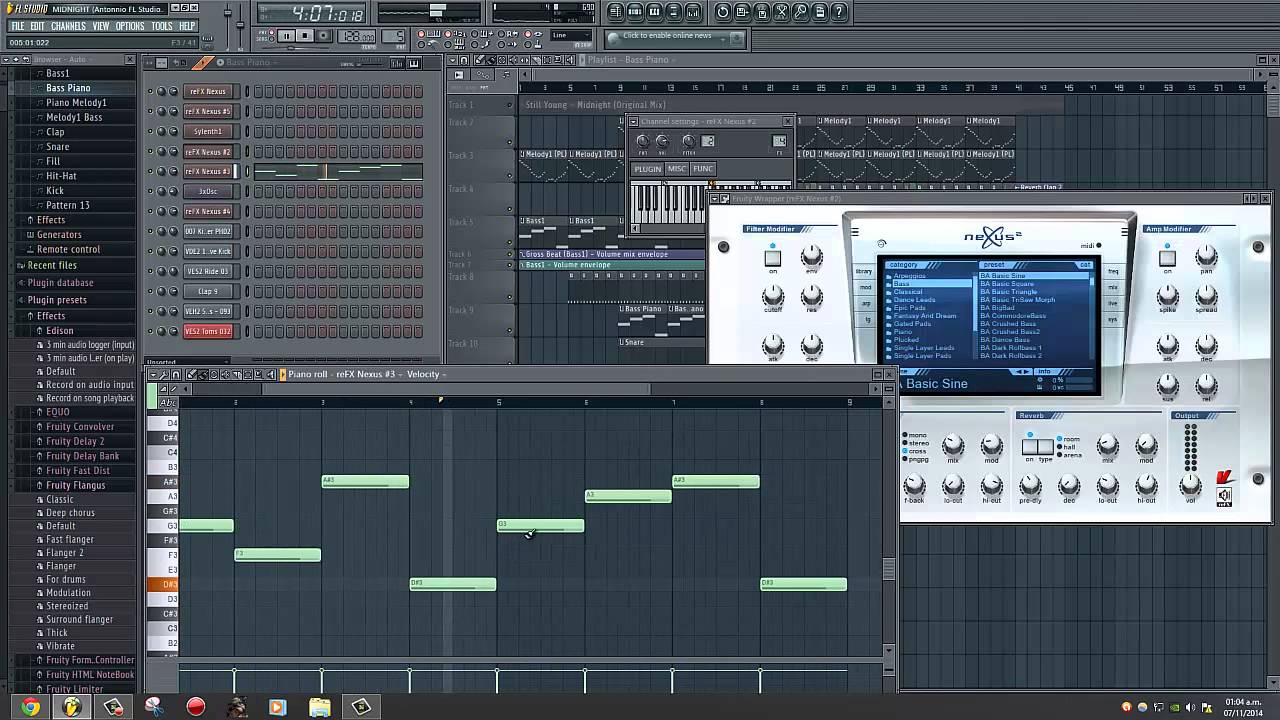The width and height of the screenshot is (1280, 720).
Task: Collapse Plugin presets section
Action: point(57,300)
